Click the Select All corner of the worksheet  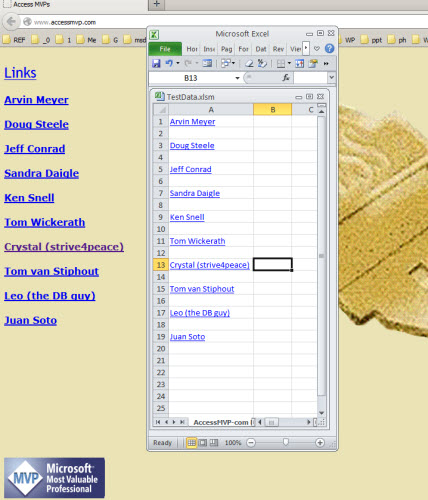pyautogui.click(x=161, y=110)
